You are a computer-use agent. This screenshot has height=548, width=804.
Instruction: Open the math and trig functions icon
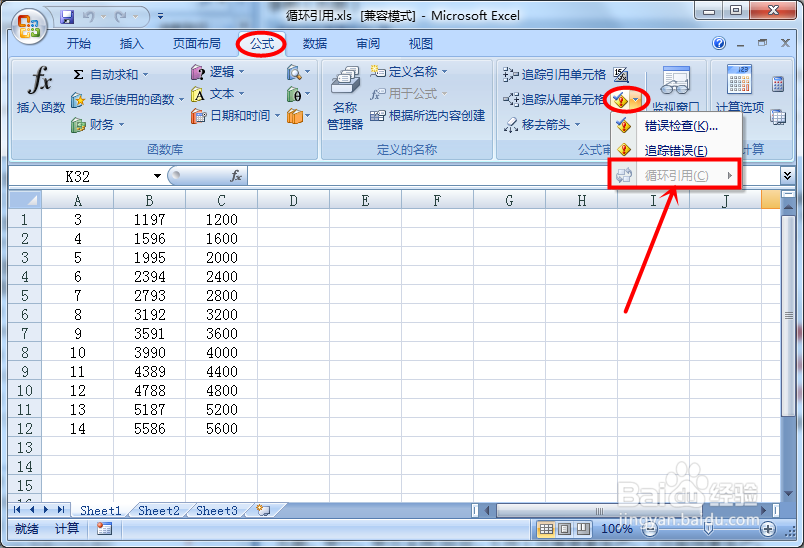click(x=298, y=94)
